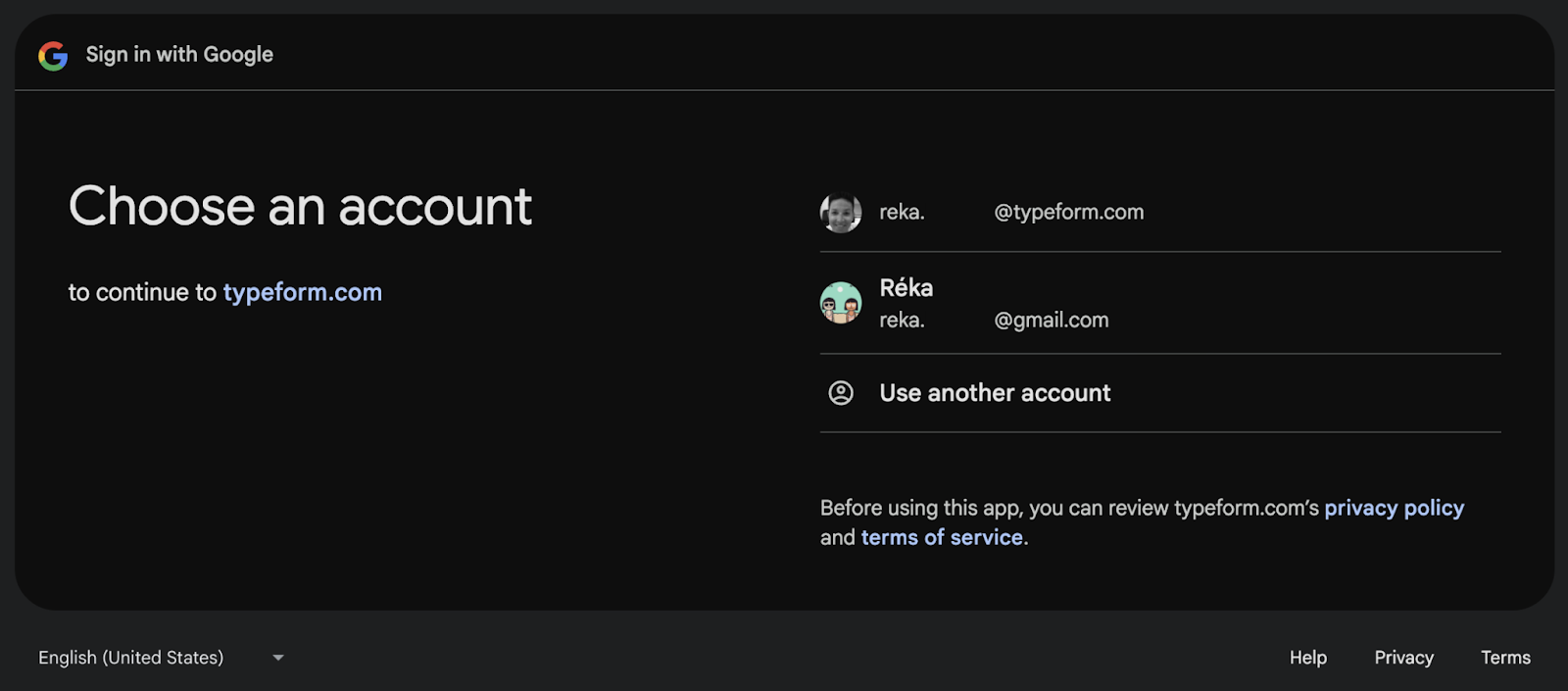Click the to continue to label text
1568x691 pixels.
[x=142, y=292]
